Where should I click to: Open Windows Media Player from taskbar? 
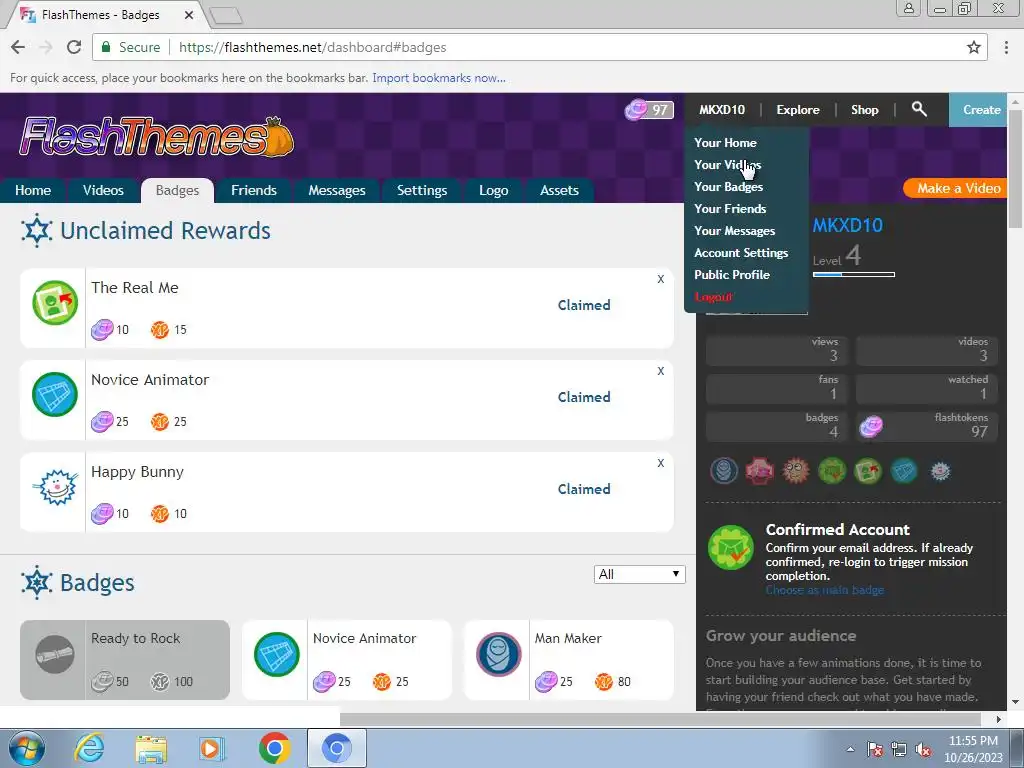[x=212, y=748]
